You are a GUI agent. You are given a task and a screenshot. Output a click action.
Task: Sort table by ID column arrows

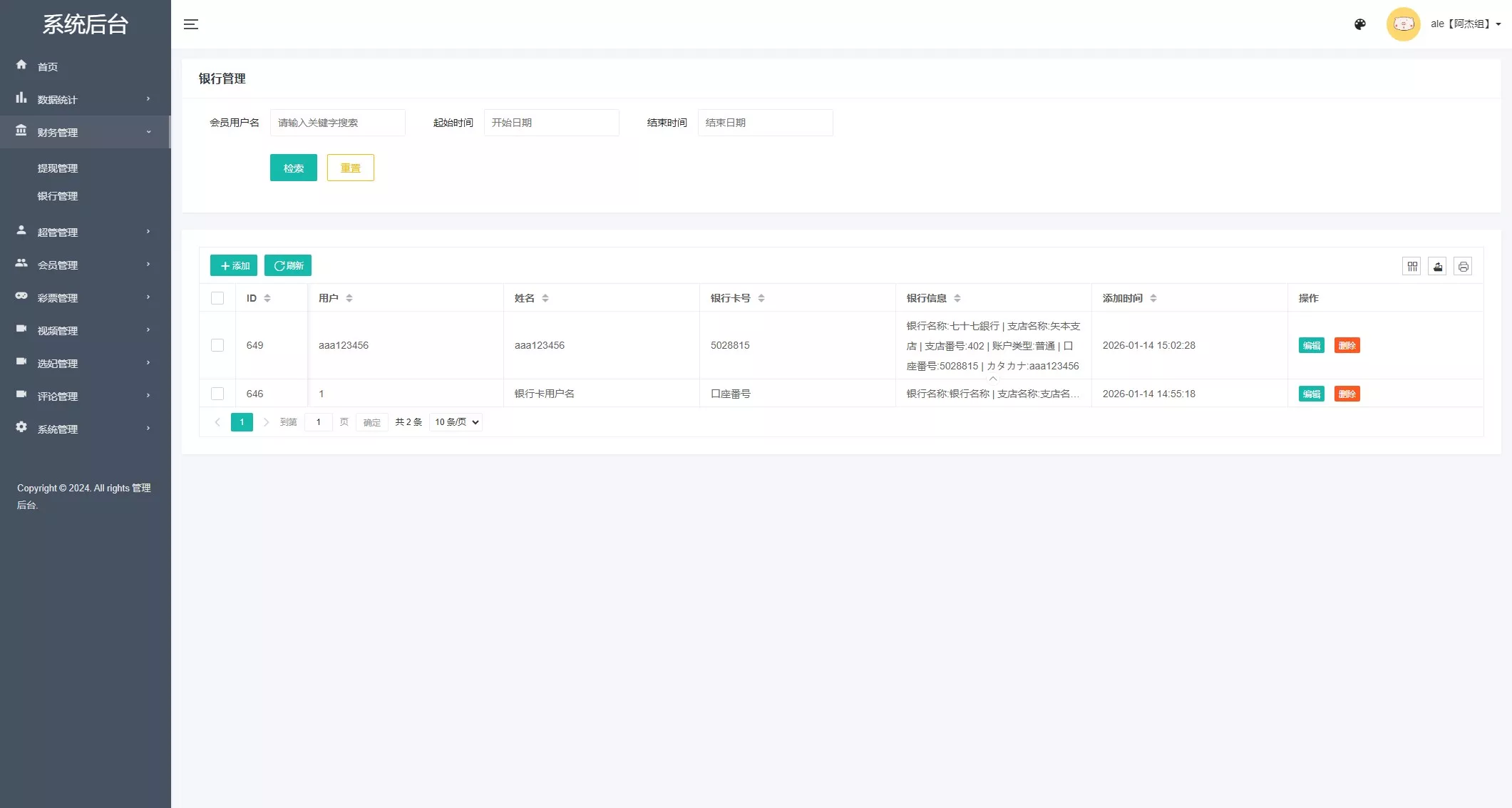[x=267, y=298]
